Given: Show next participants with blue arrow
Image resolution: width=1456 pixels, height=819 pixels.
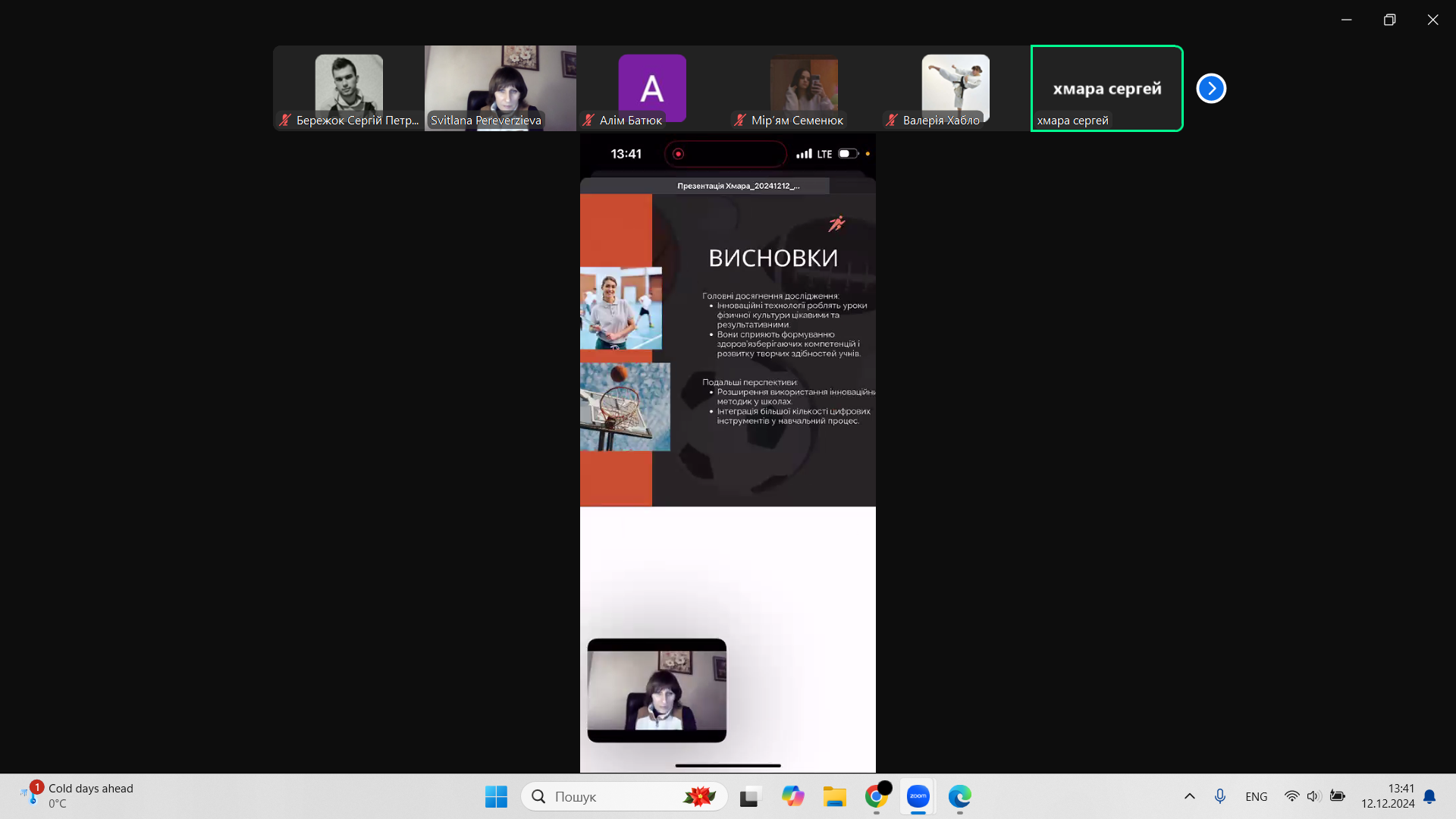Looking at the screenshot, I should pyautogui.click(x=1211, y=89).
